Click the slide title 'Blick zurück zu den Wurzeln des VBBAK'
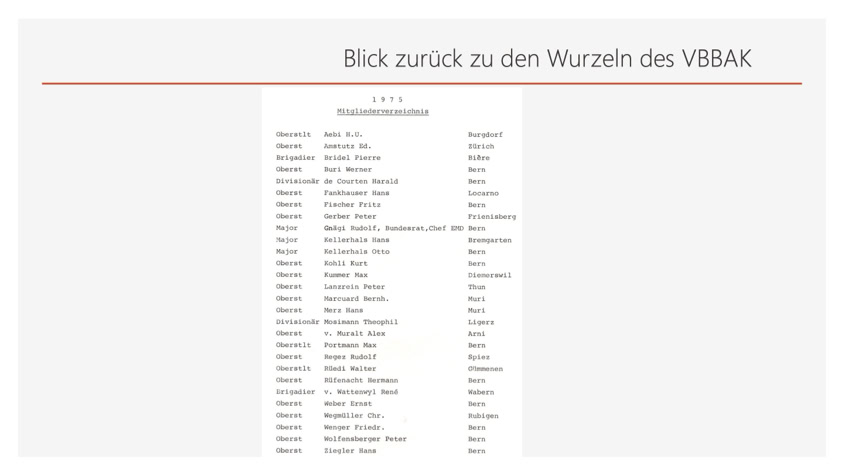844x475 pixels. 546,58
